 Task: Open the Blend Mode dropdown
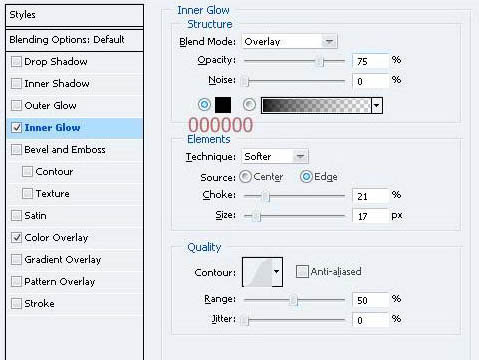tap(289, 41)
